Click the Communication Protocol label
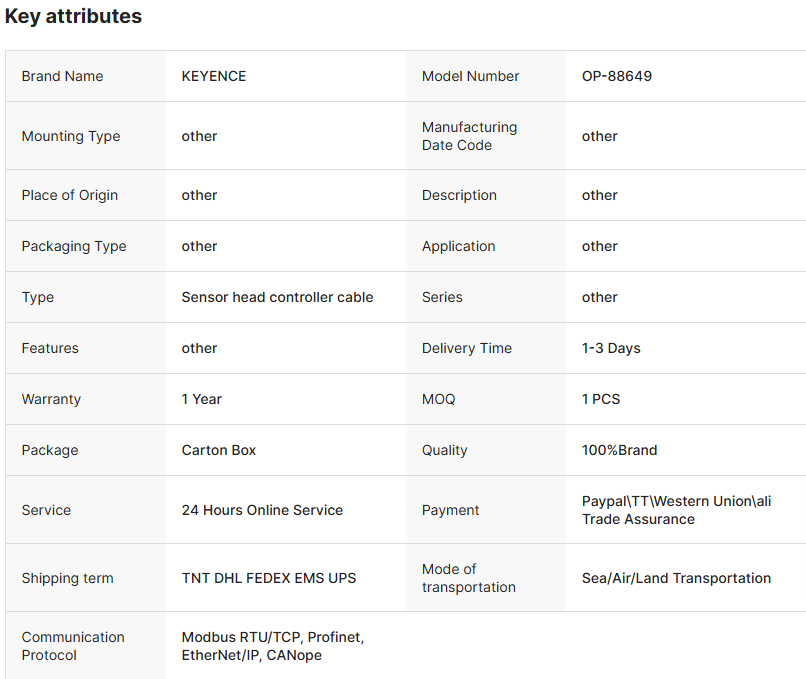Viewport: 806px width, 679px height. click(x=73, y=646)
